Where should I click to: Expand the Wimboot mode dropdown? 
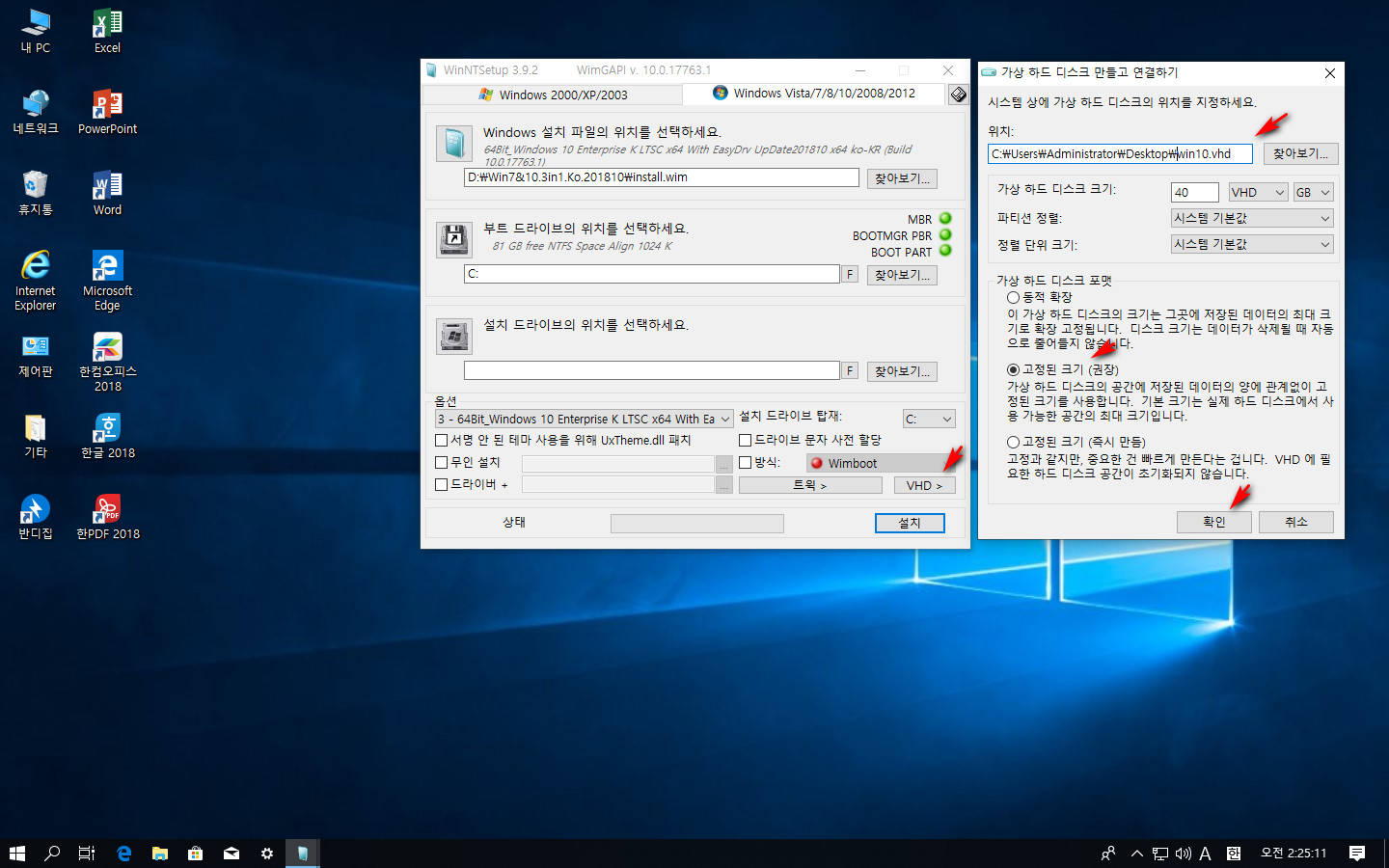pyautogui.click(x=881, y=463)
